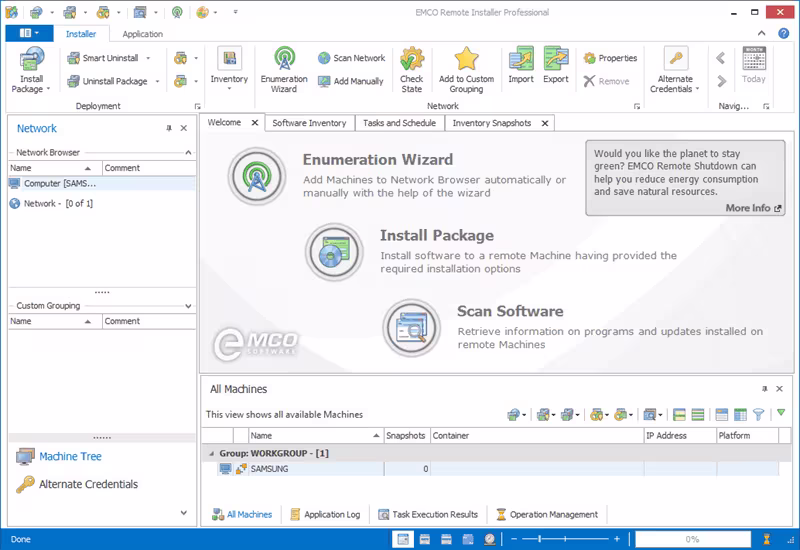Open the Inventory ribbon button
The image size is (800, 550).
point(229,69)
